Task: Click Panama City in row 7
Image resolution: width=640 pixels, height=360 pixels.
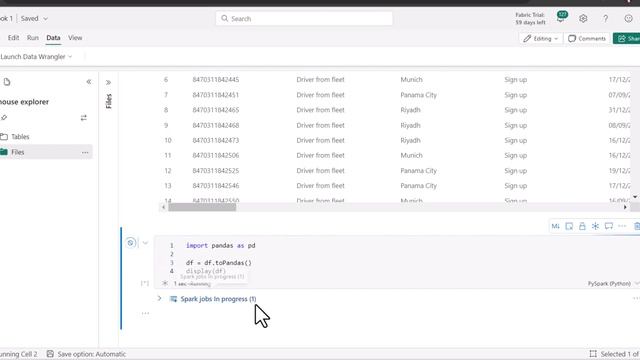Action: (418, 95)
